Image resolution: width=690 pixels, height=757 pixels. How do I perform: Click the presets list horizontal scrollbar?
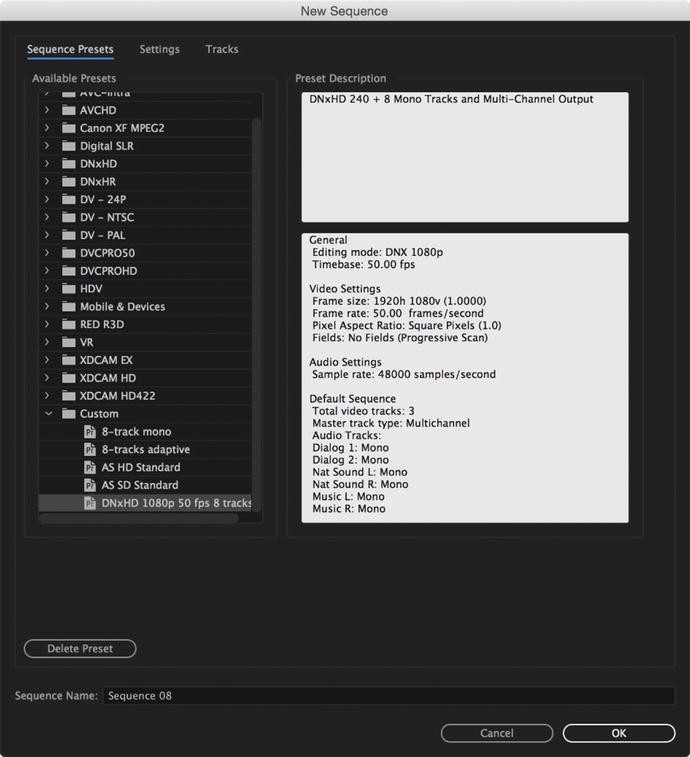click(139, 519)
